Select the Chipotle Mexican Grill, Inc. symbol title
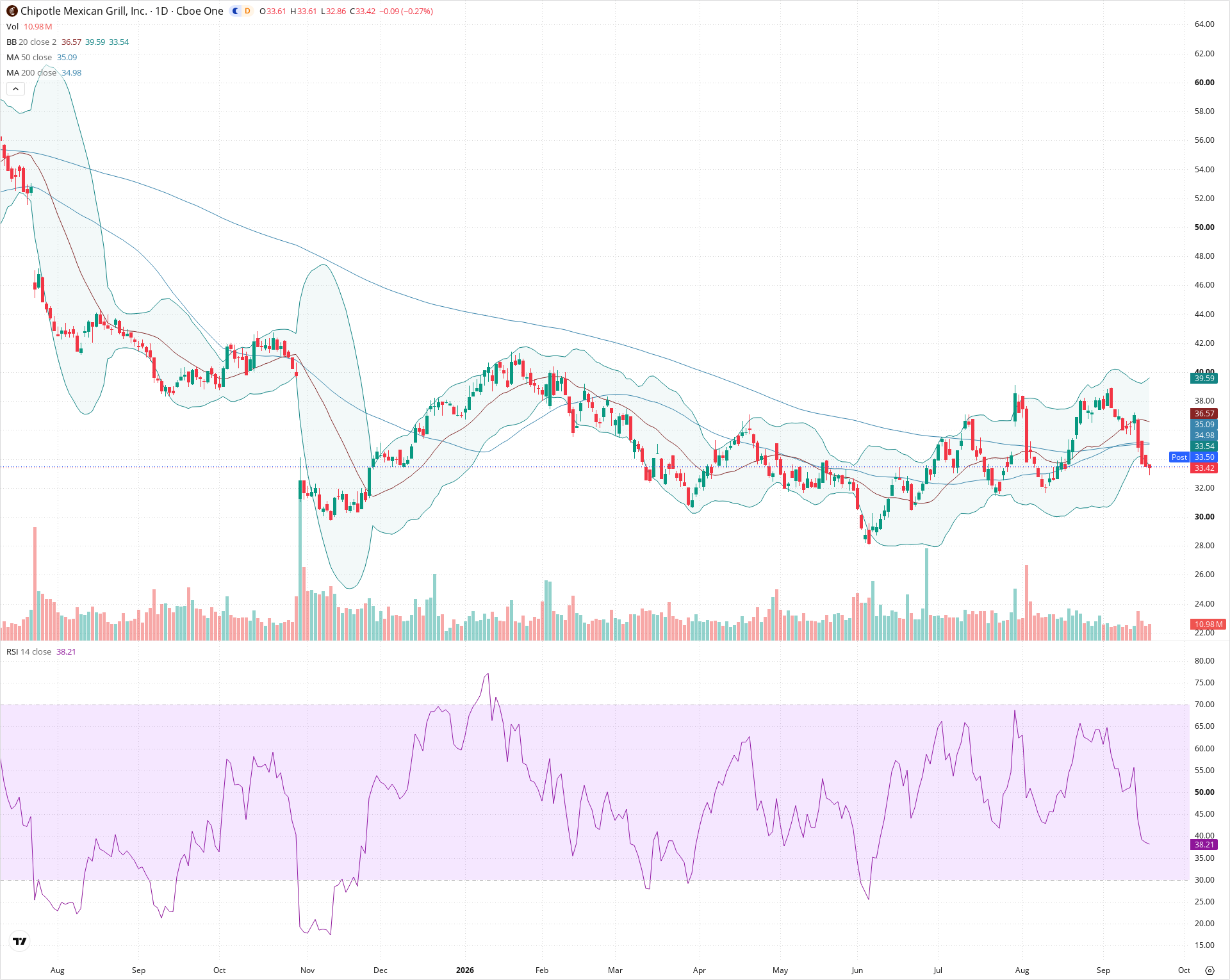 [x=84, y=11]
